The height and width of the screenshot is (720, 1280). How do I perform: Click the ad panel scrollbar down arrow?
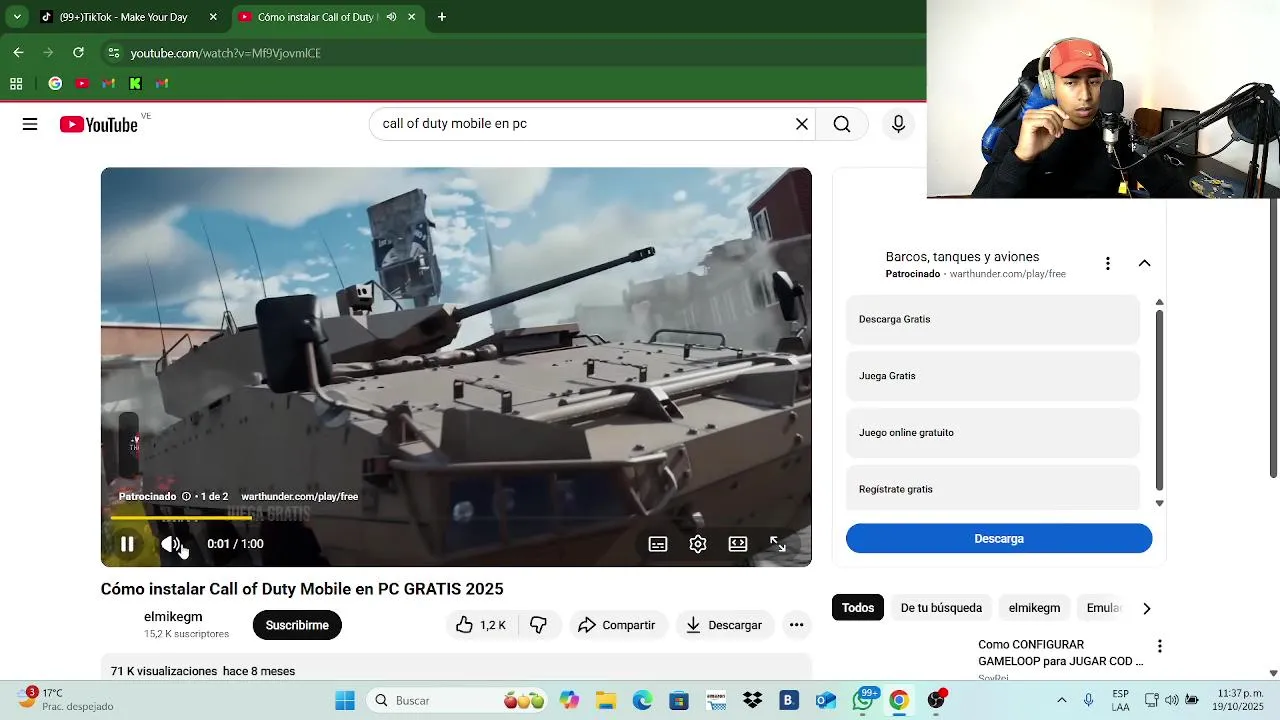1159,503
